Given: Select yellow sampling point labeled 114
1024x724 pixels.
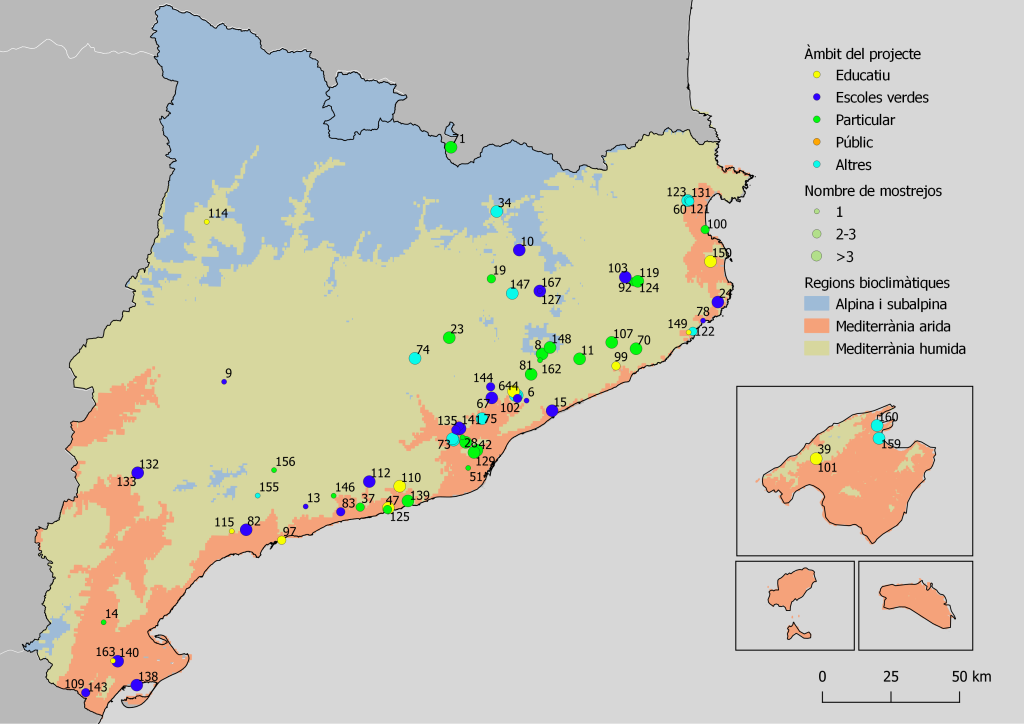Looking at the screenshot, I should [x=207, y=222].
